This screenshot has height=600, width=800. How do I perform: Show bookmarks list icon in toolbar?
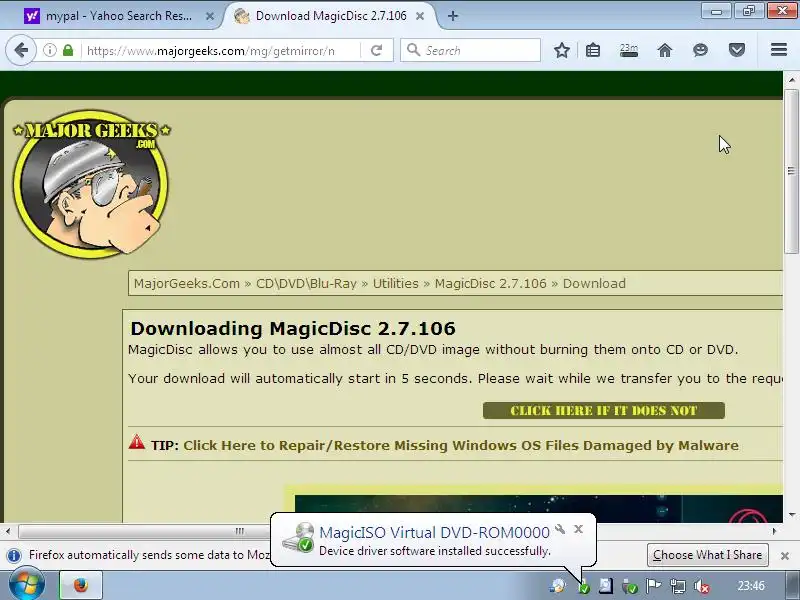pyautogui.click(x=593, y=51)
